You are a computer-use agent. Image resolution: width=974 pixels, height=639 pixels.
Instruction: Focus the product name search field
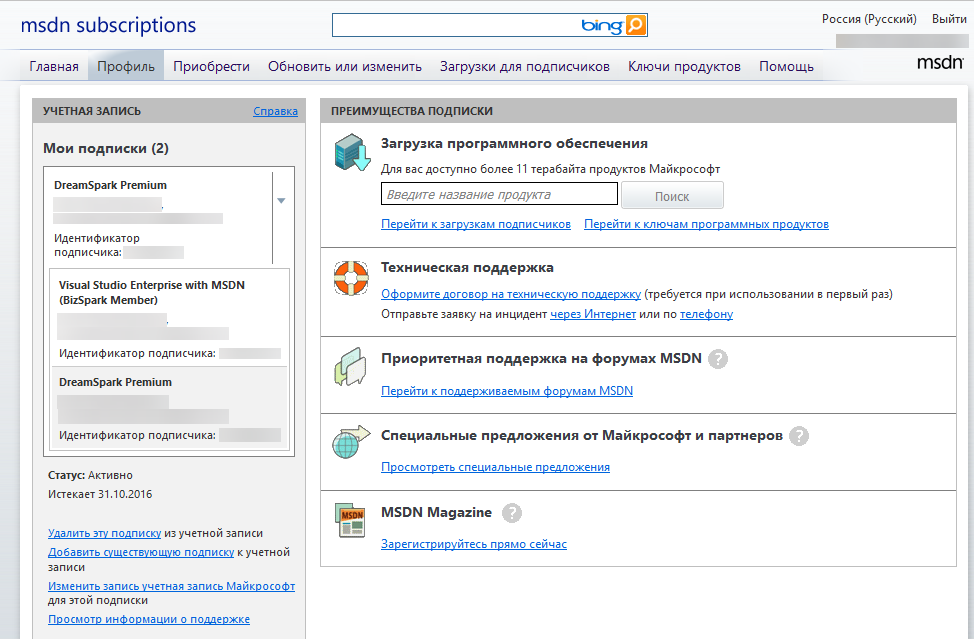(x=499, y=195)
